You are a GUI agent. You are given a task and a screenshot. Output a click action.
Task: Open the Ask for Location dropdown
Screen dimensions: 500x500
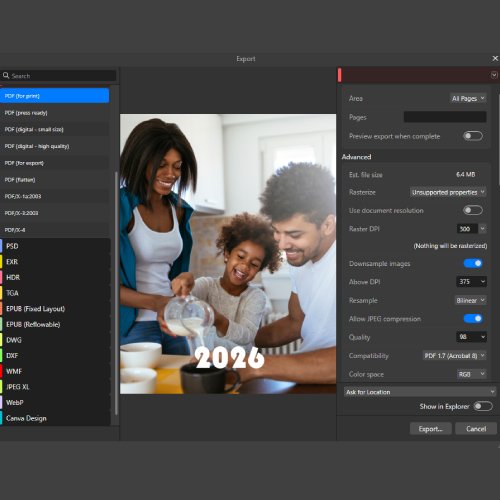point(420,392)
